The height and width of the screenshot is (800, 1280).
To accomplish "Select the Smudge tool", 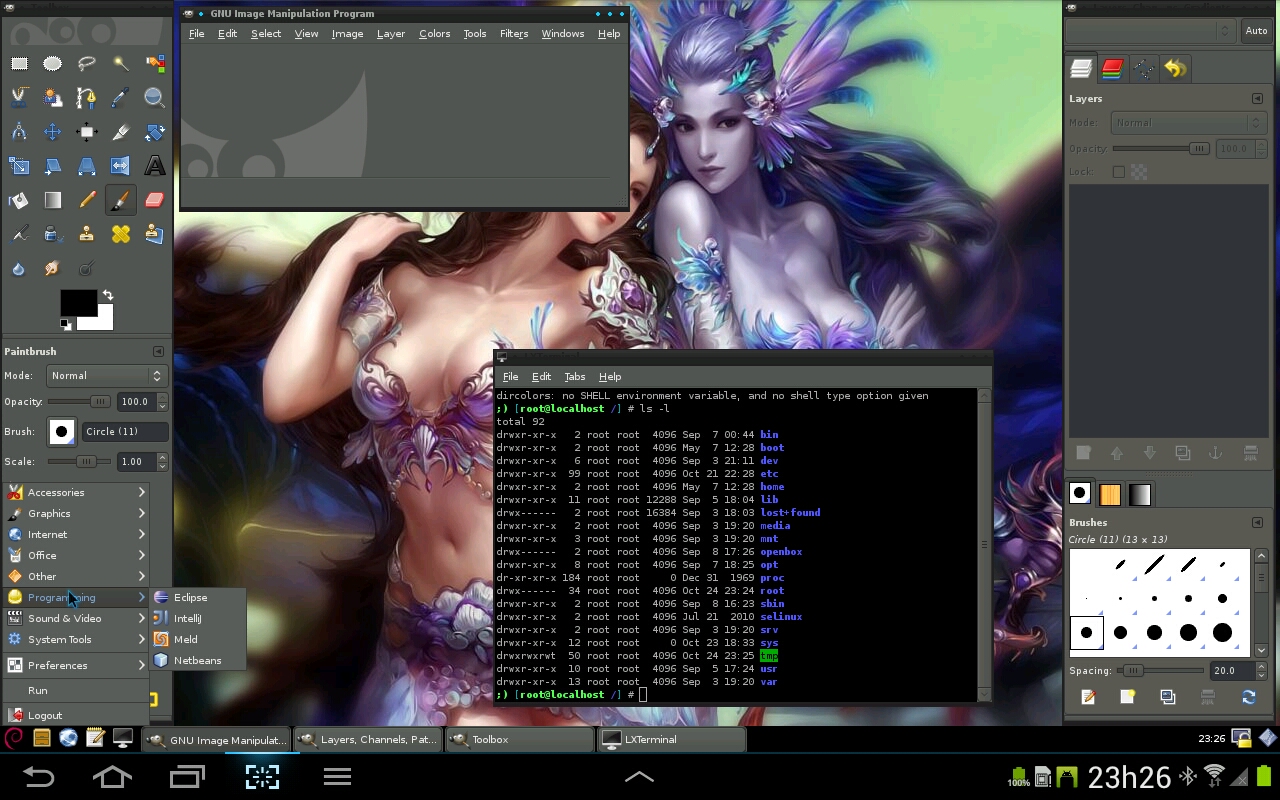I will [x=52, y=268].
